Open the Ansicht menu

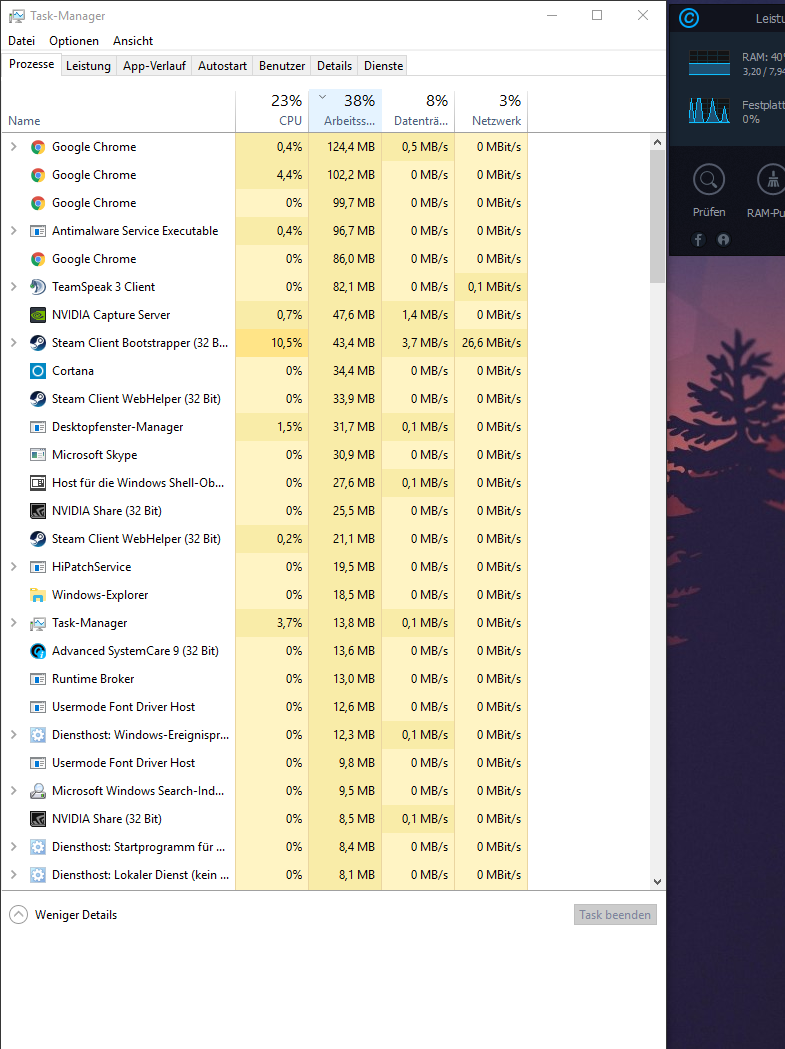click(133, 41)
